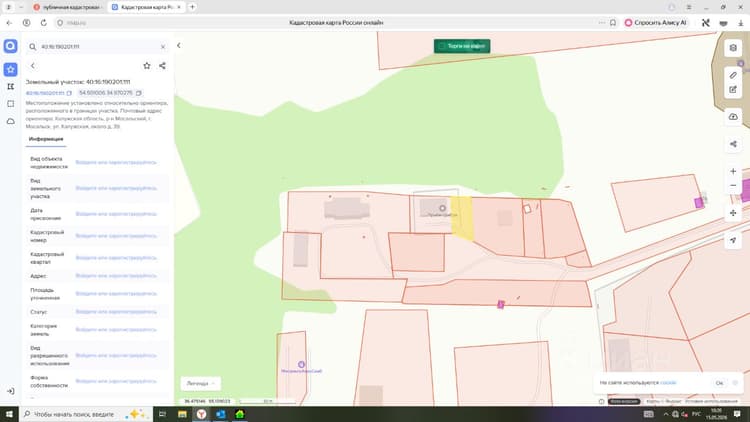Open the edit note tool below pencil
The height and width of the screenshot is (422, 750).
pos(733,89)
